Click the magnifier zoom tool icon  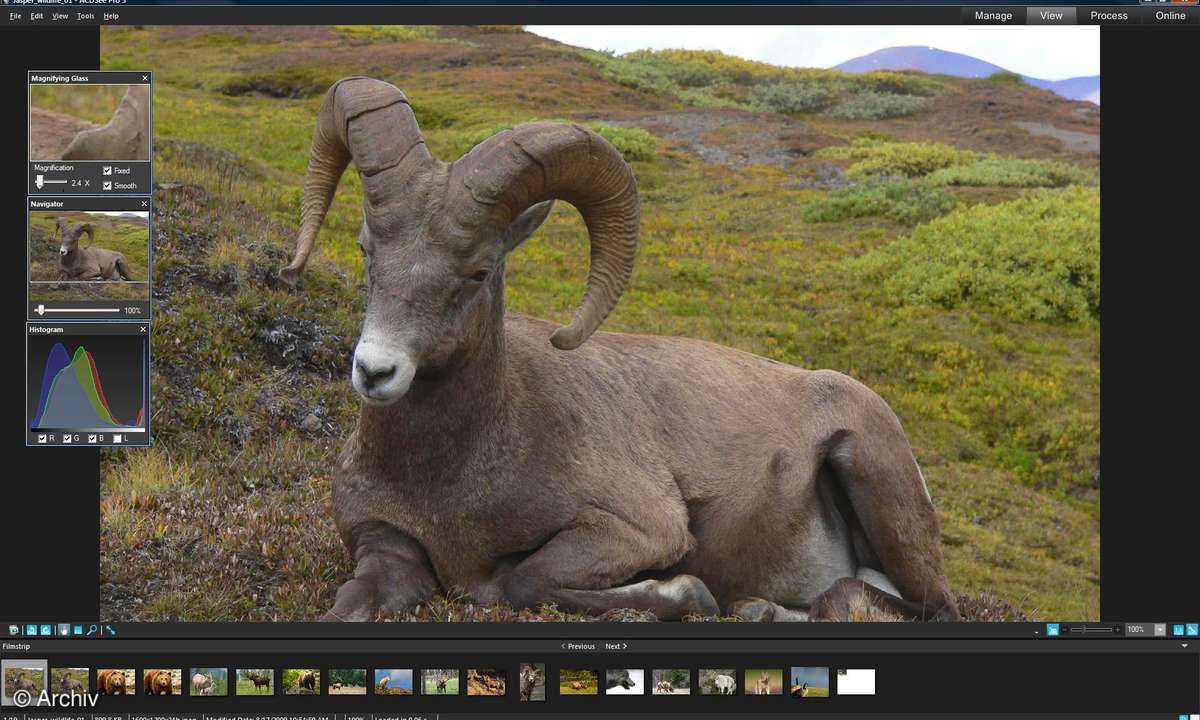92,630
